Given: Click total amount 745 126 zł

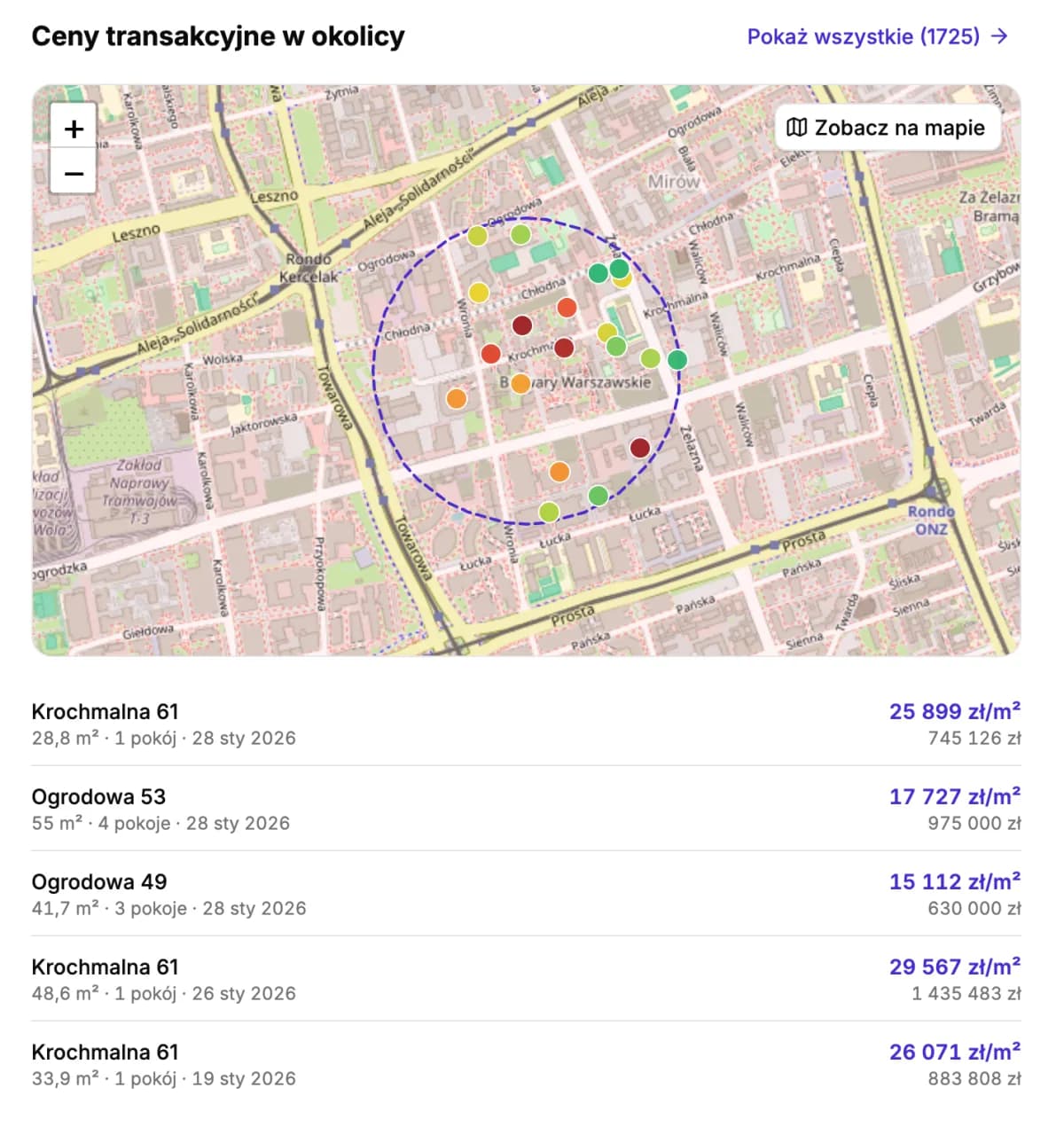Looking at the screenshot, I should 974,738.
